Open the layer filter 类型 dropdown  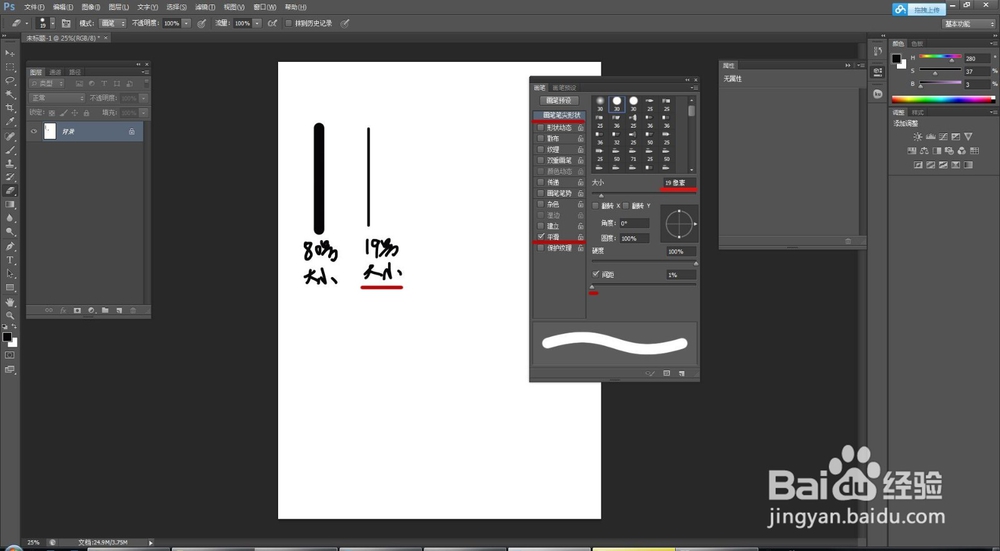tap(47, 84)
